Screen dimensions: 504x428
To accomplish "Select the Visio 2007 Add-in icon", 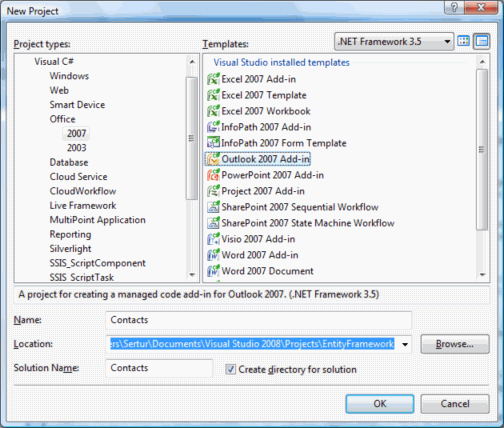I will (x=213, y=239).
